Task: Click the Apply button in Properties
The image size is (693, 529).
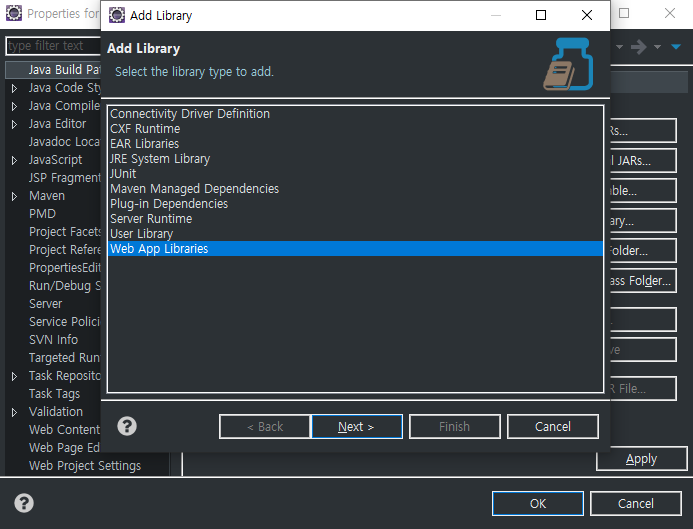Action: pyautogui.click(x=641, y=459)
